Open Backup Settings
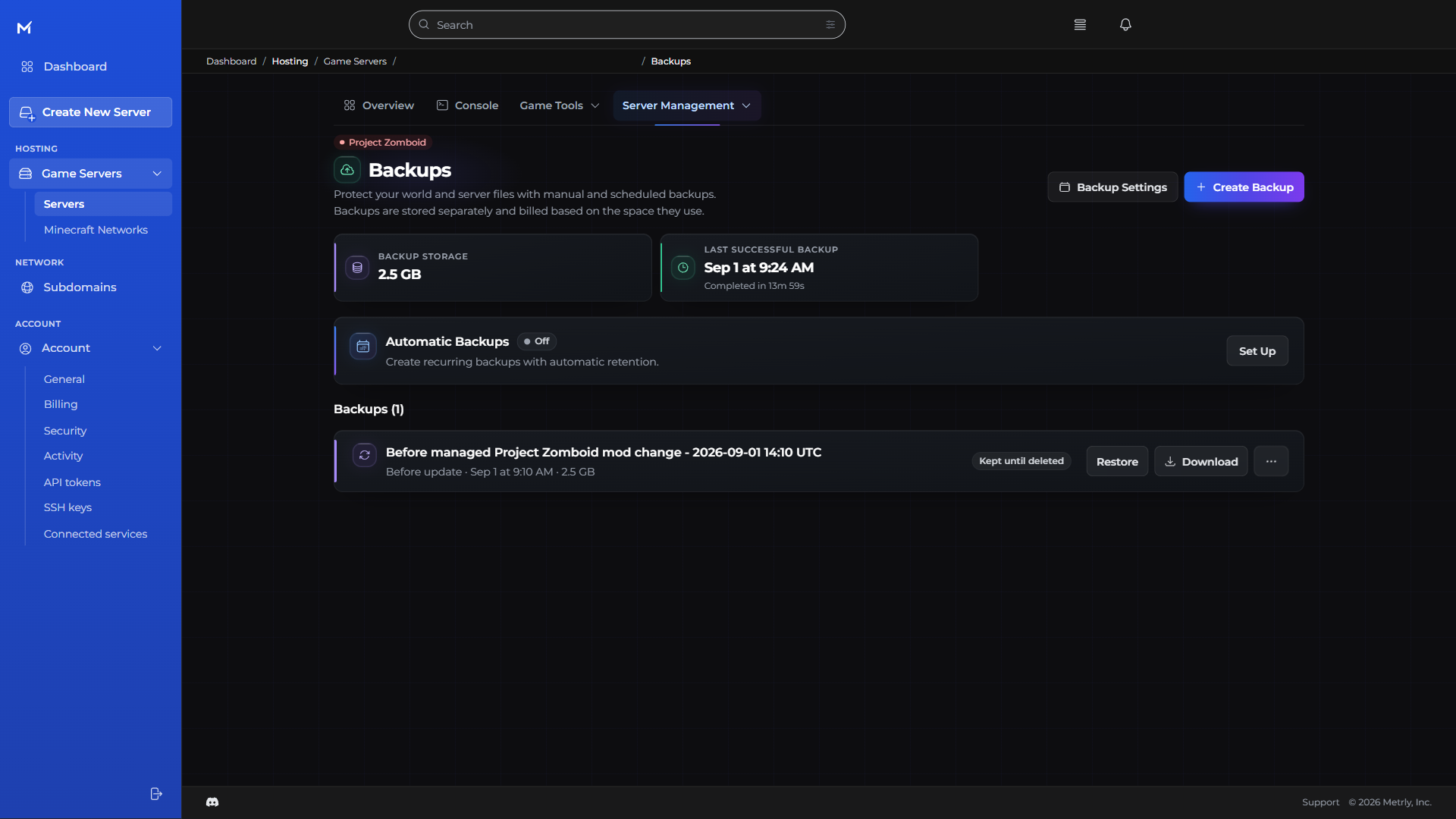This screenshot has height=819, width=1456. 1112,187
